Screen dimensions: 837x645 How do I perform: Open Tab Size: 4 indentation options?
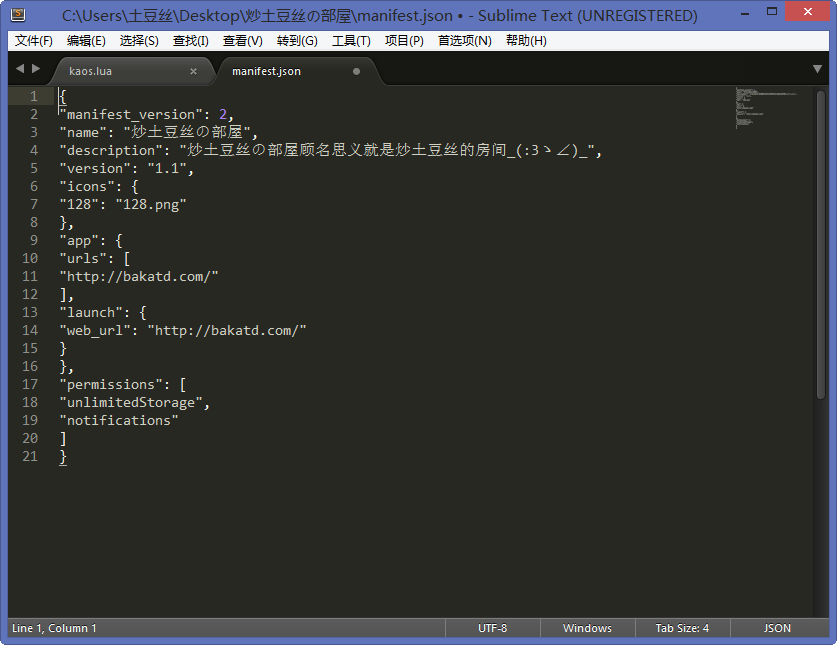click(x=682, y=628)
